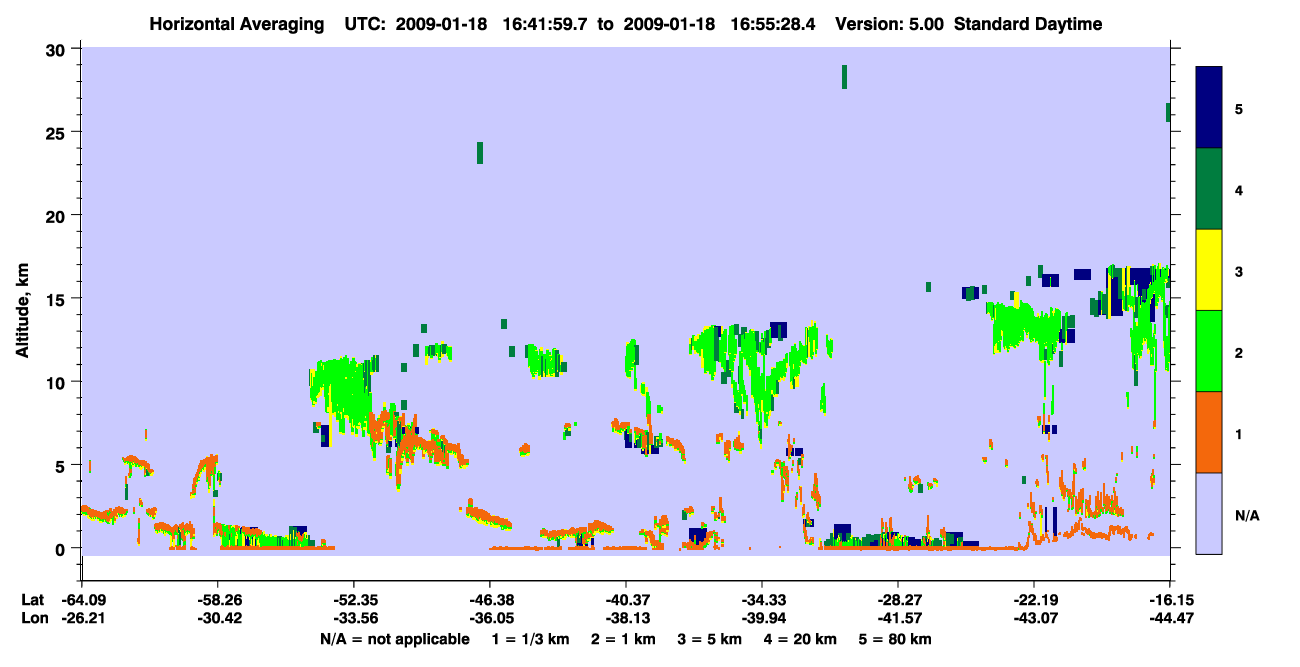Click the longitude value -33.56

353,619
